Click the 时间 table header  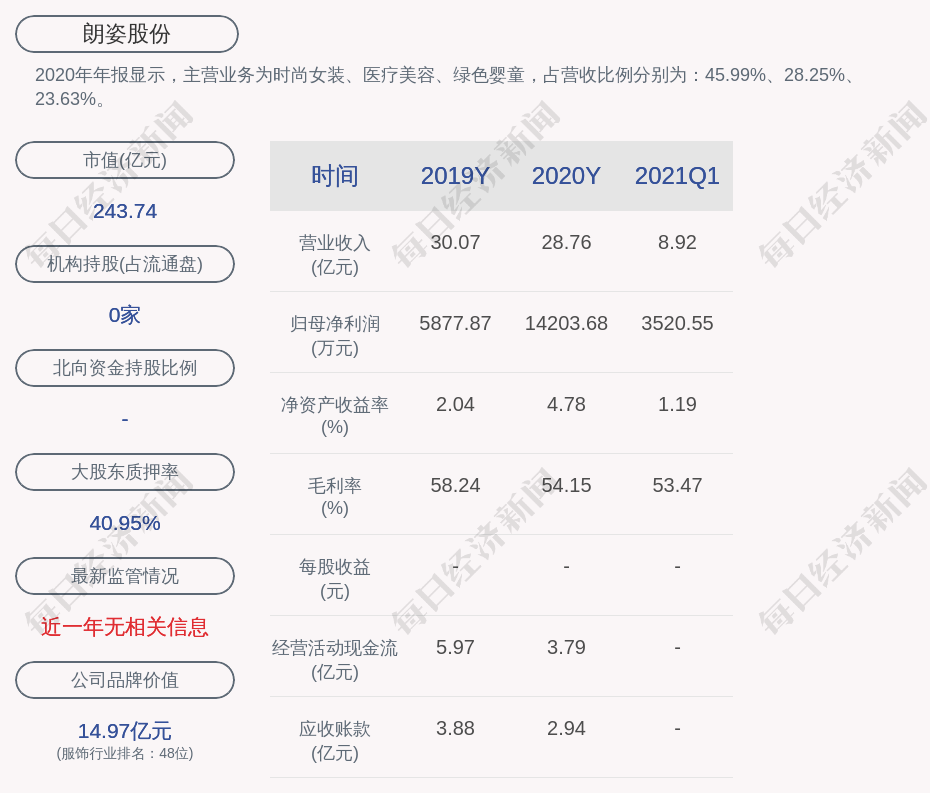coord(335,176)
